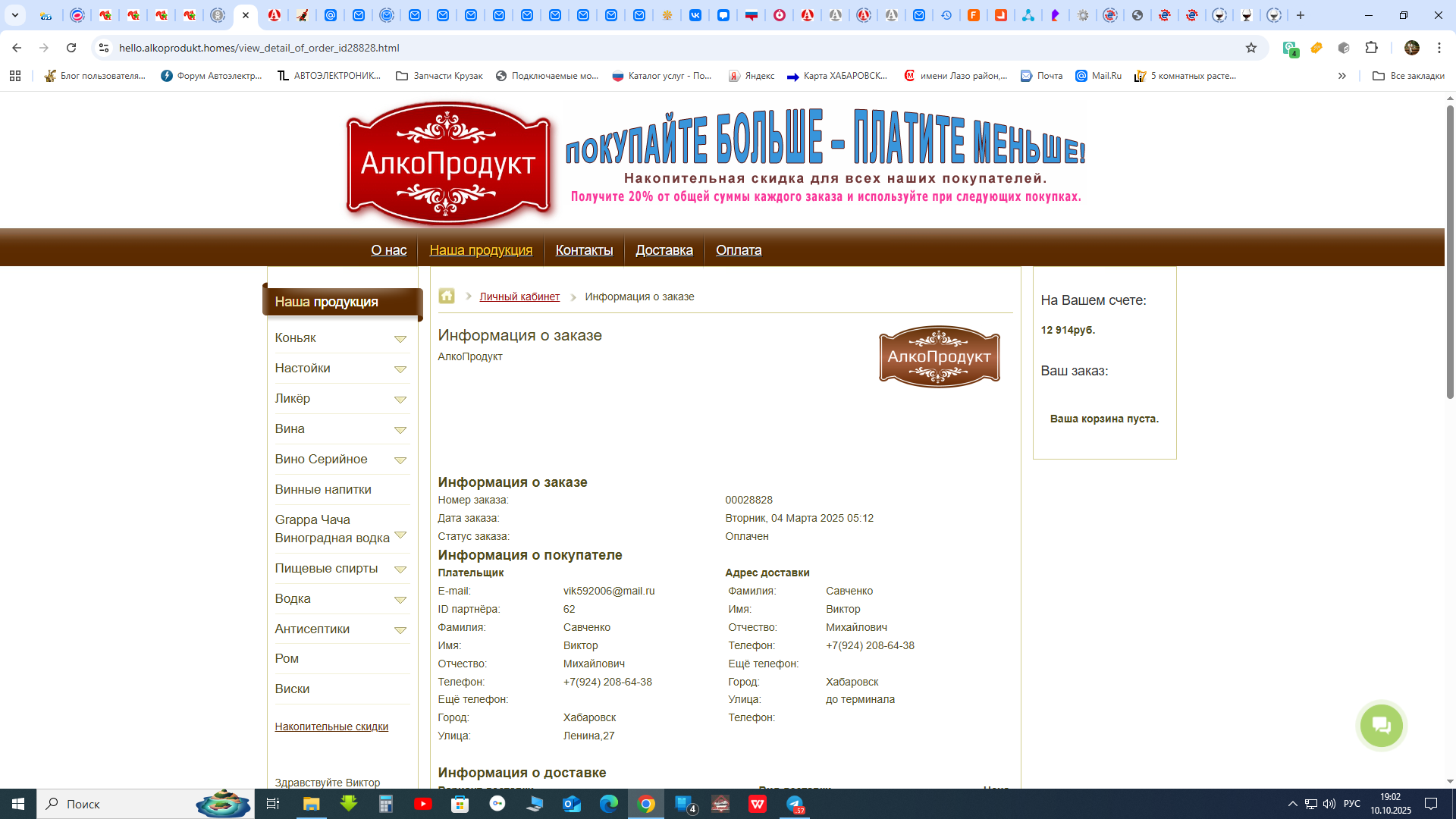
Task: Open Telegram from the taskbar
Action: click(x=794, y=804)
